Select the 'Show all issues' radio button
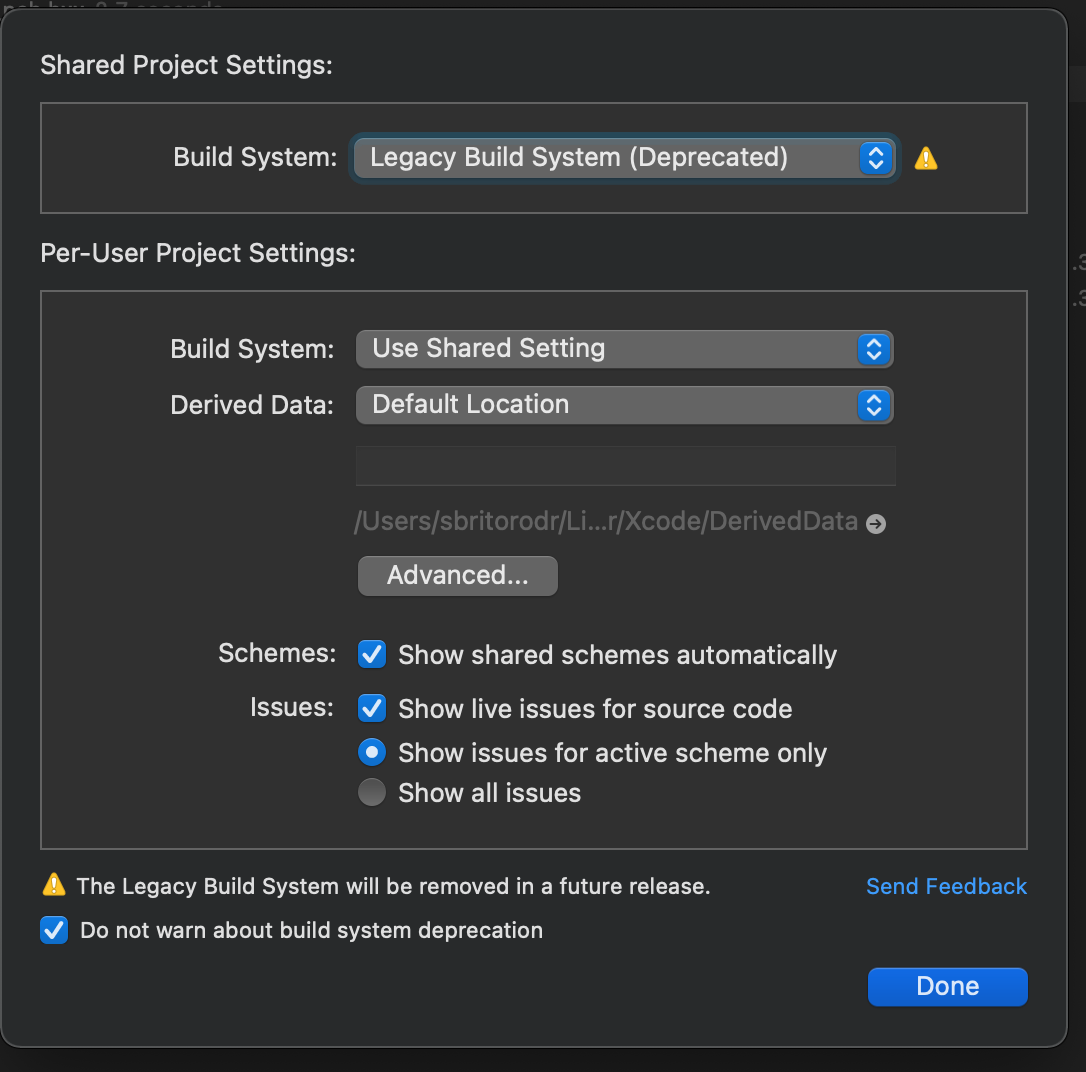This screenshot has height=1072, width=1086. (371, 792)
